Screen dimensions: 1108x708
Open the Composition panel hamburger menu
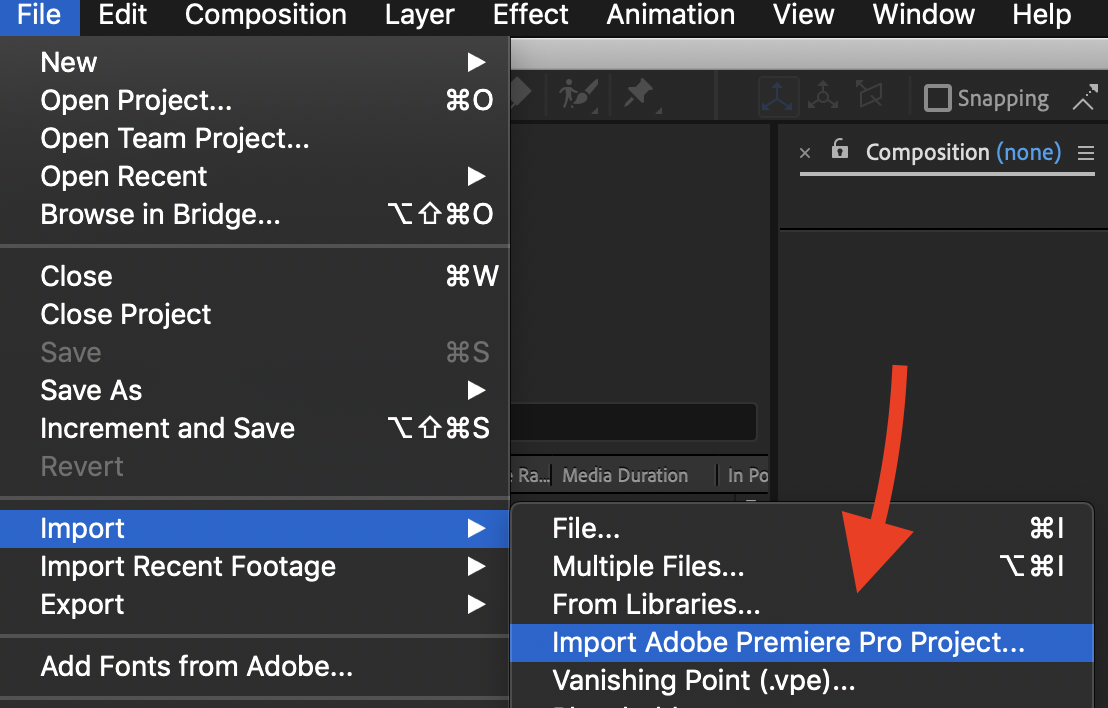click(1086, 152)
